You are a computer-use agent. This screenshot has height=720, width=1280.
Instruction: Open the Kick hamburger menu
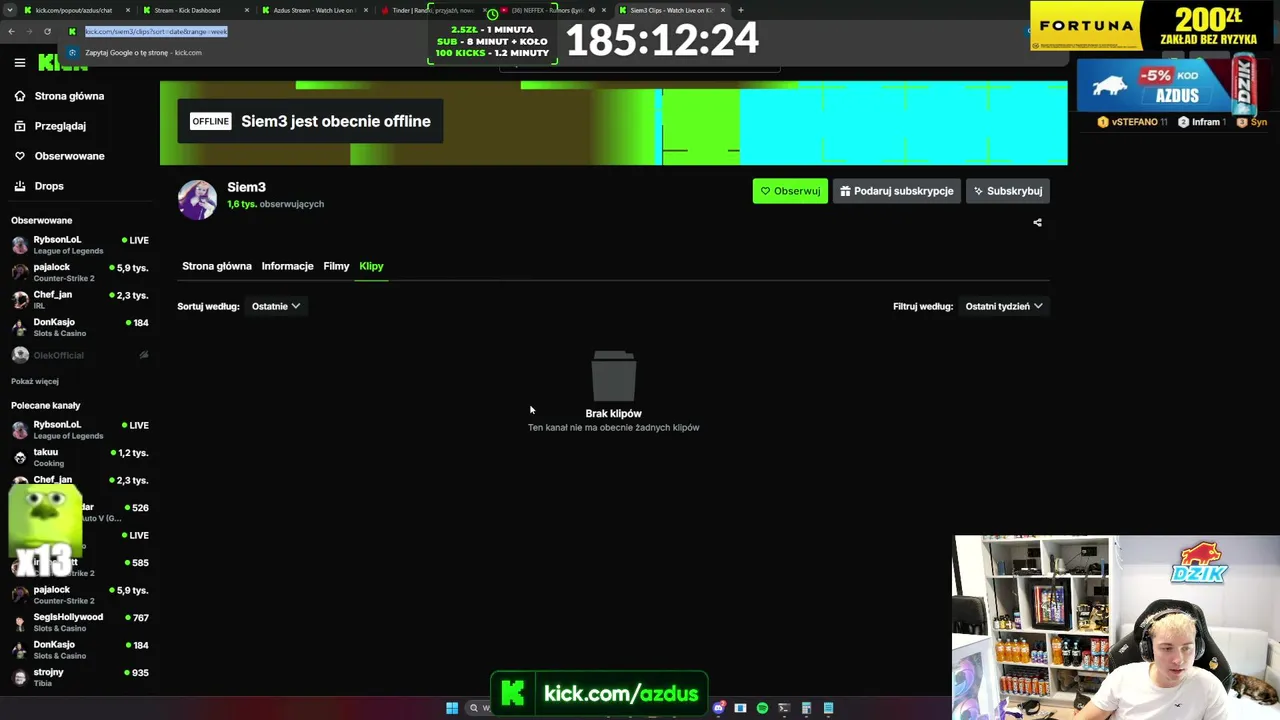tap(20, 63)
